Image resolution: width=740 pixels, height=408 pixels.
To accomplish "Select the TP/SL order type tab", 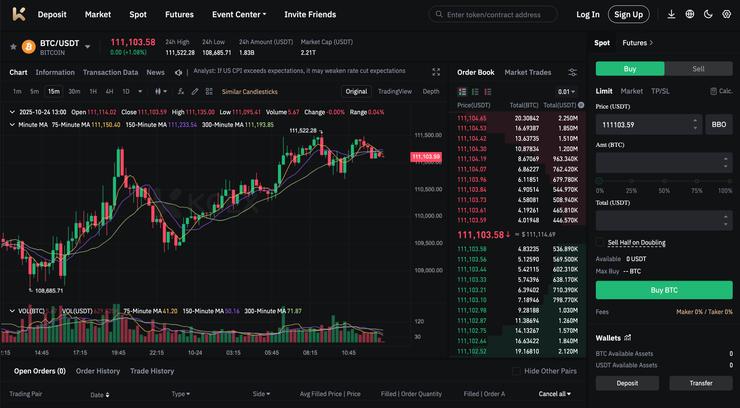I will tap(660, 91).
